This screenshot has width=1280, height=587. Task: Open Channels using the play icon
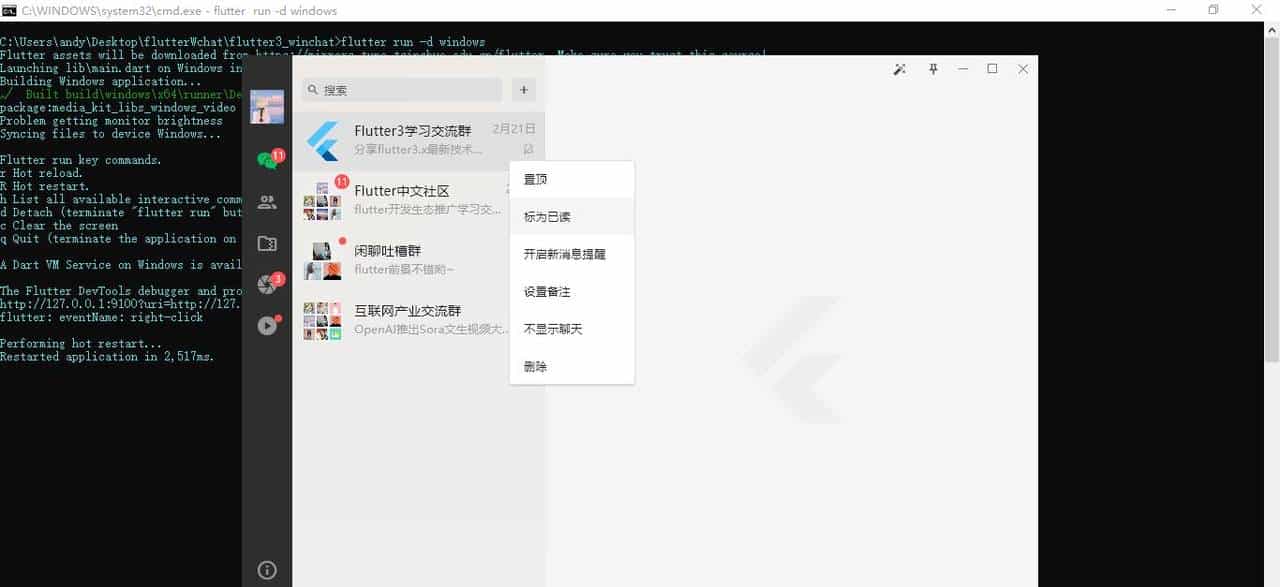click(266, 325)
